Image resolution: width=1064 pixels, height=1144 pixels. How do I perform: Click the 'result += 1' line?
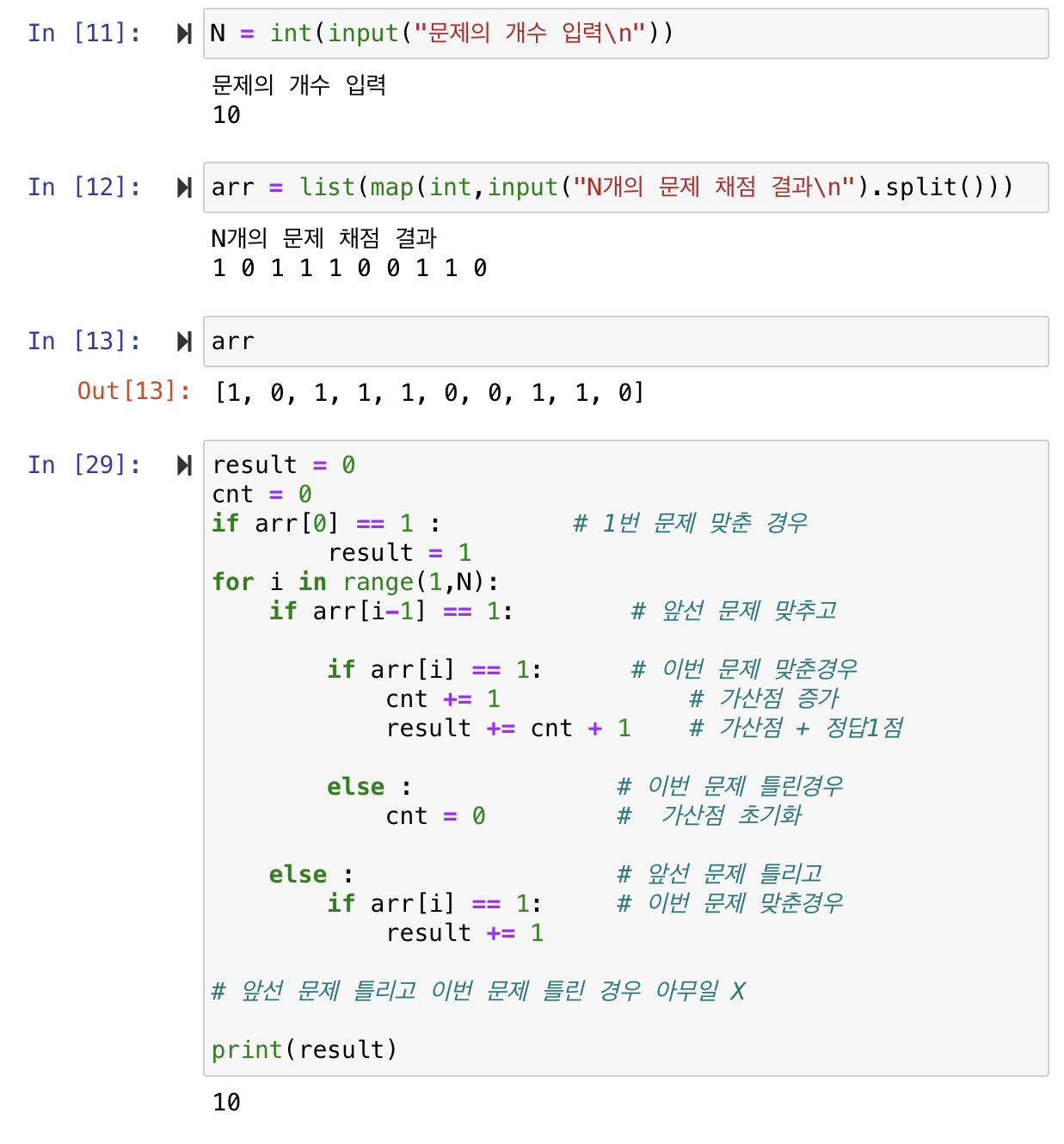pyautogui.click(x=464, y=933)
